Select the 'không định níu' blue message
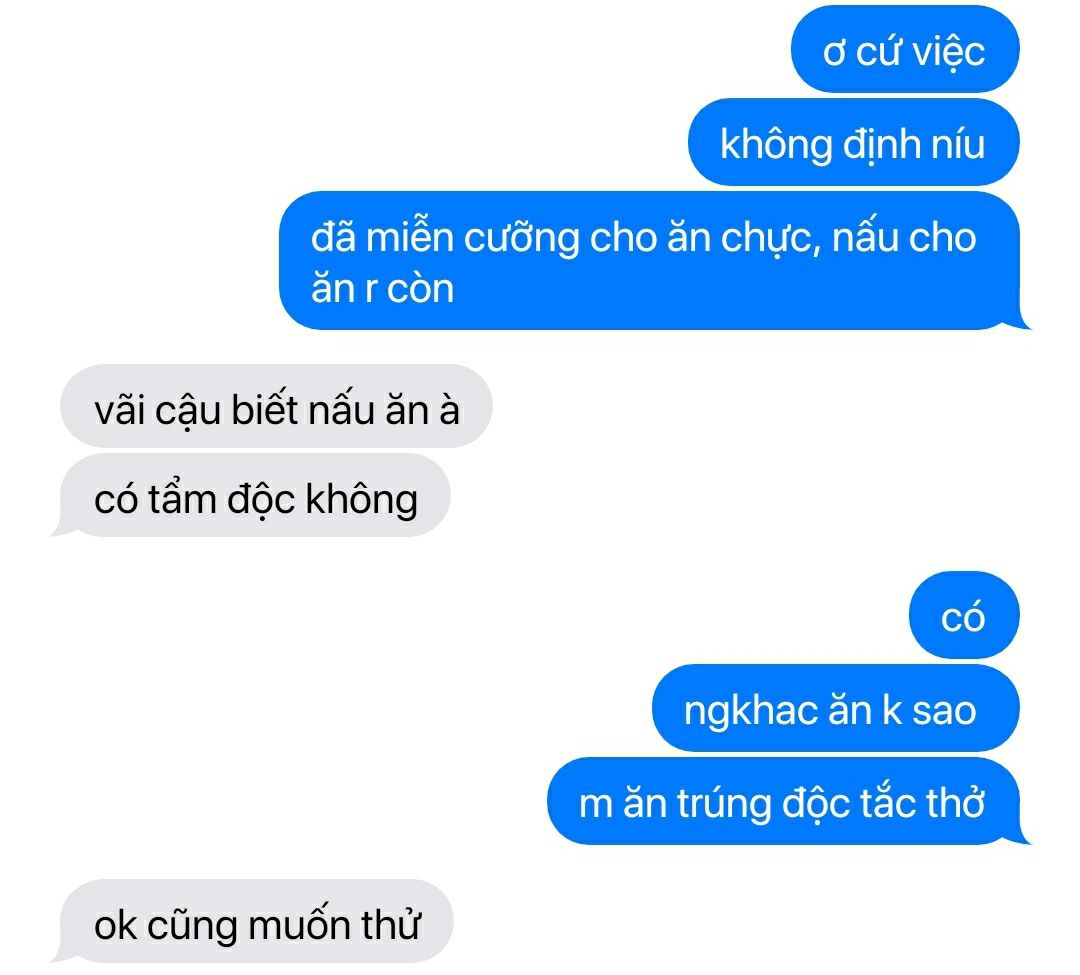The image size is (1080, 975). [x=853, y=142]
